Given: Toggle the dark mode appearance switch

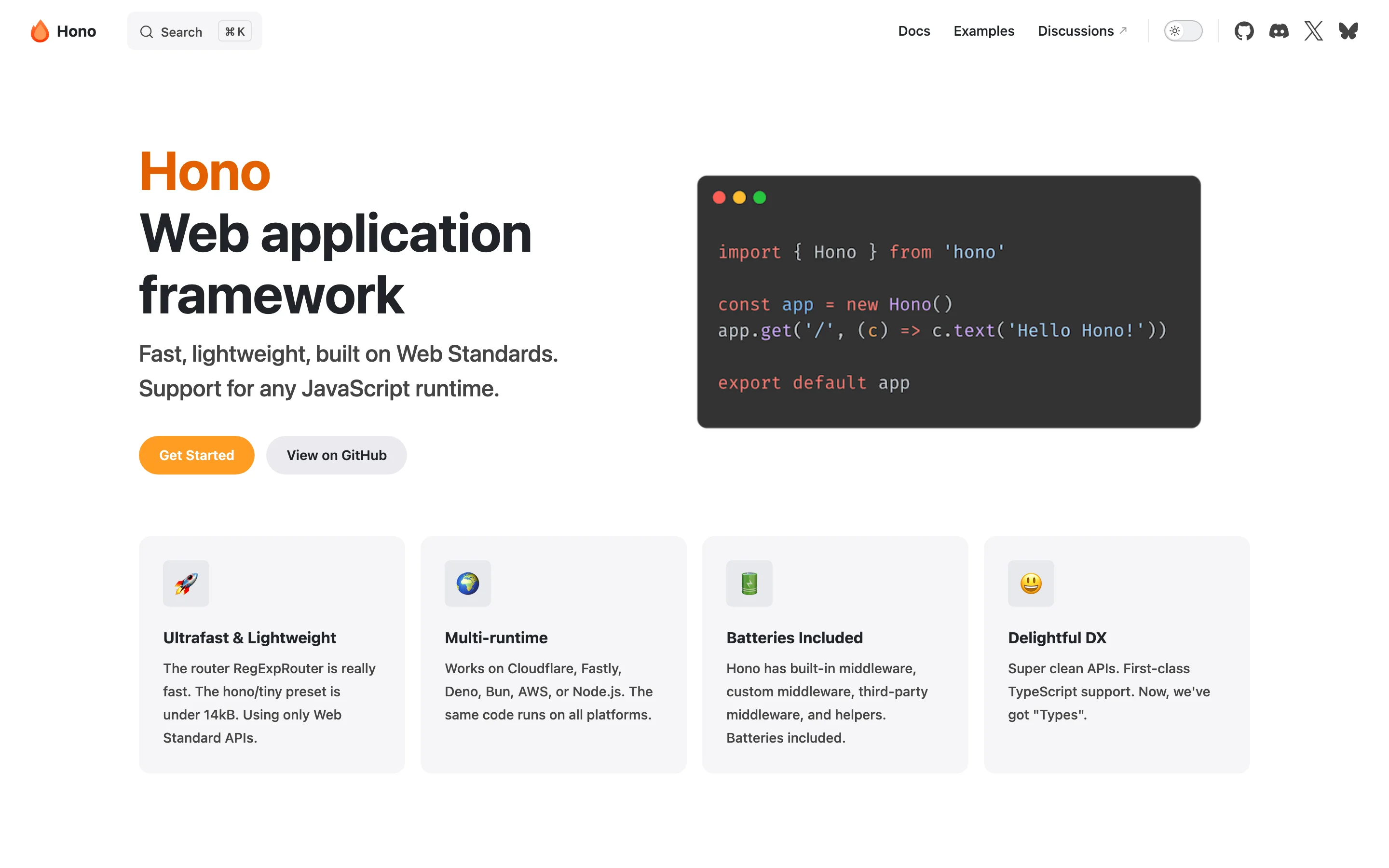Looking at the screenshot, I should coord(1183,31).
